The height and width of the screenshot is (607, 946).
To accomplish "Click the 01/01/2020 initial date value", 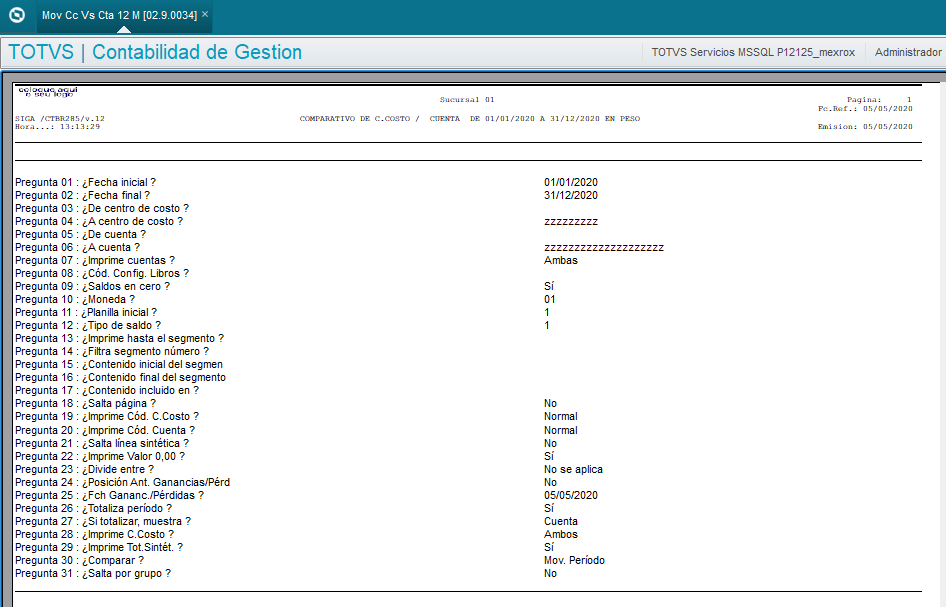I will click(571, 182).
